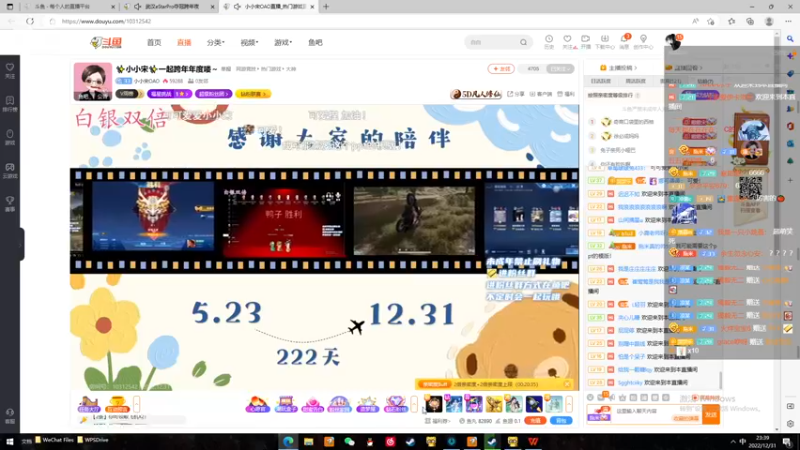
Task: Expand the activity icons arrow beside gifts
Action: click(414, 404)
